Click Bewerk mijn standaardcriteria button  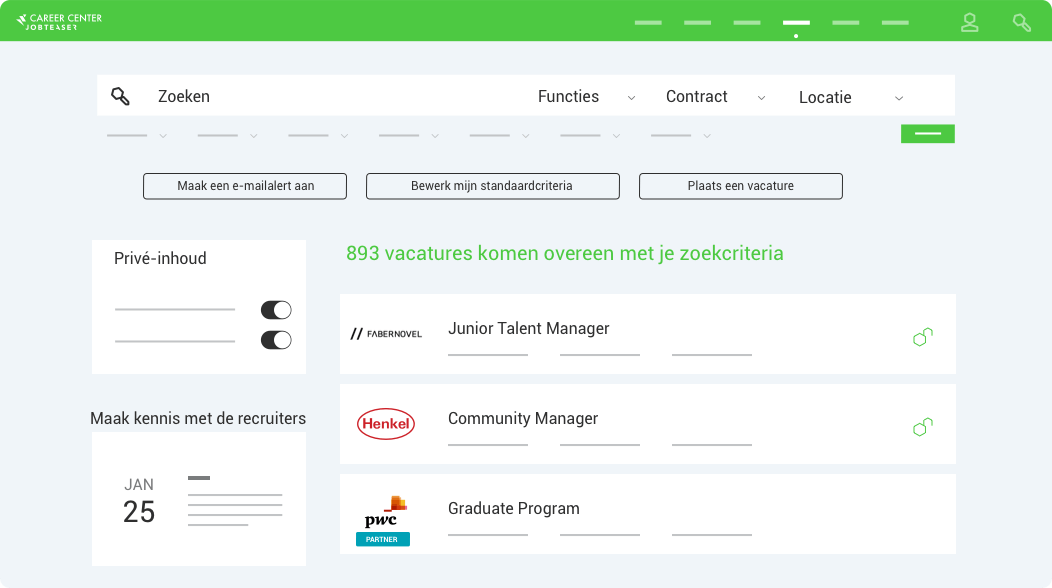[492, 186]
